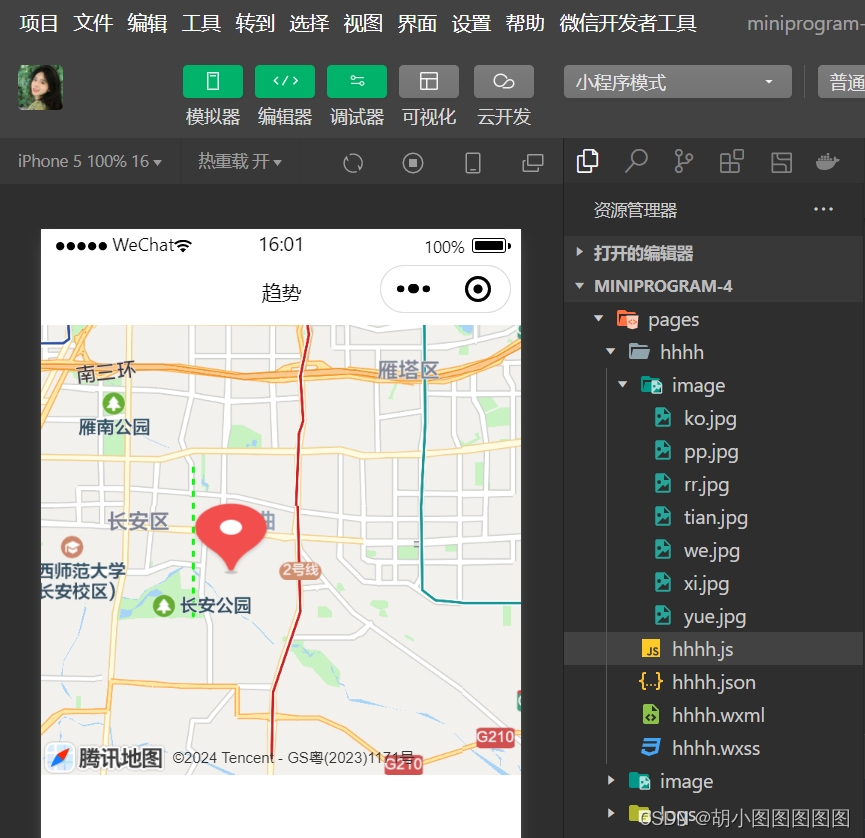
Task: Click the refresh simulator icon
Action: pyautogui.click(x=353, y=163)
